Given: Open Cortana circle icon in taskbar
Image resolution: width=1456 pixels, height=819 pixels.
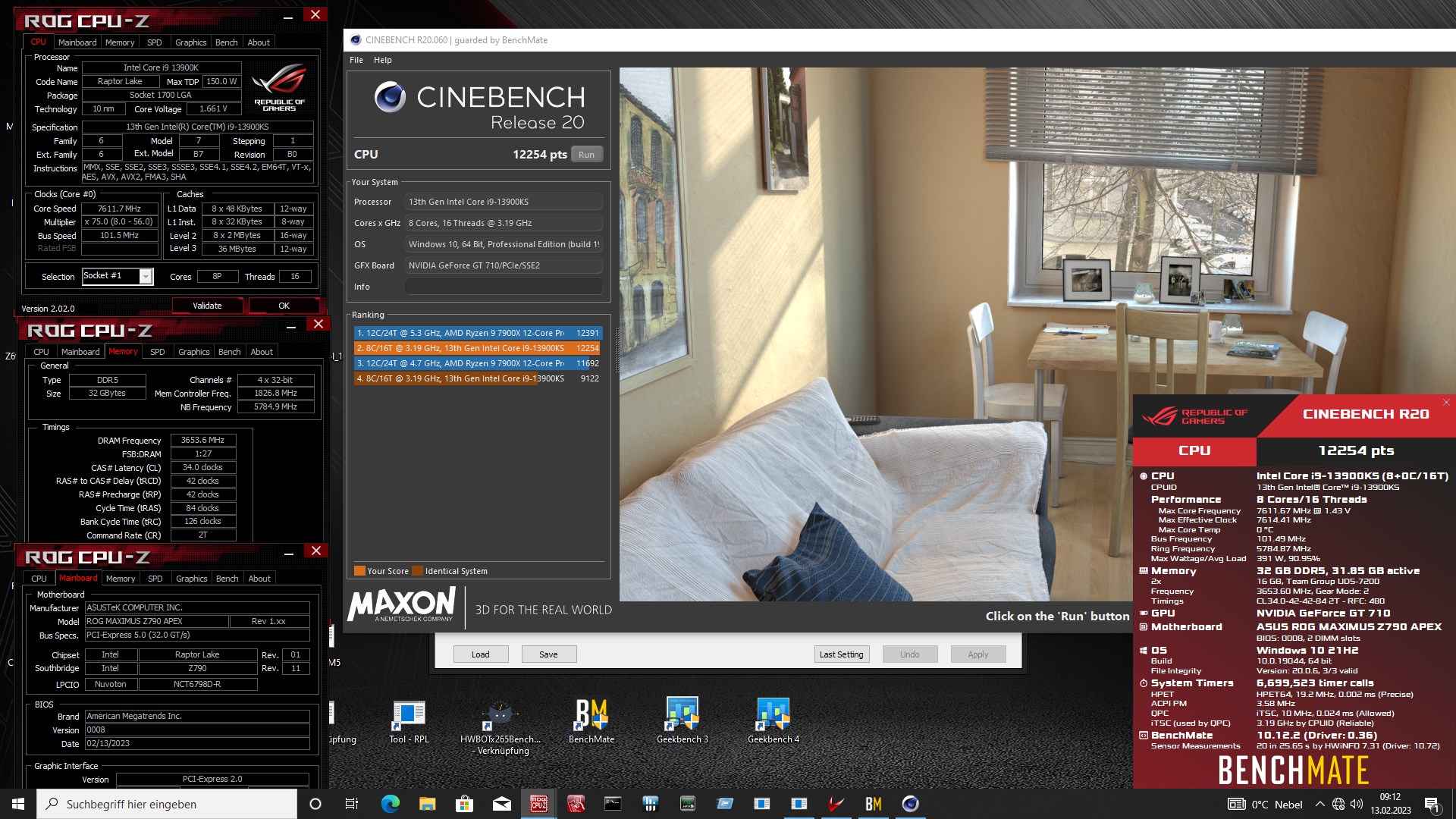Looking at the screenshot, I should [x=315, y=804].
